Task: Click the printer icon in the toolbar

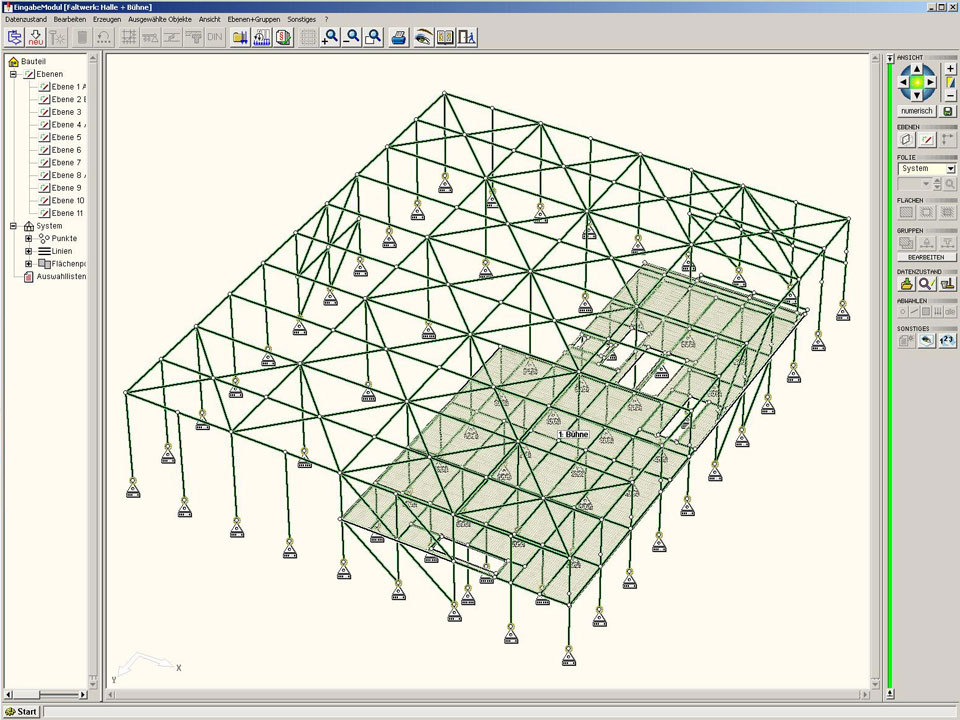Action: pos(399,38)
